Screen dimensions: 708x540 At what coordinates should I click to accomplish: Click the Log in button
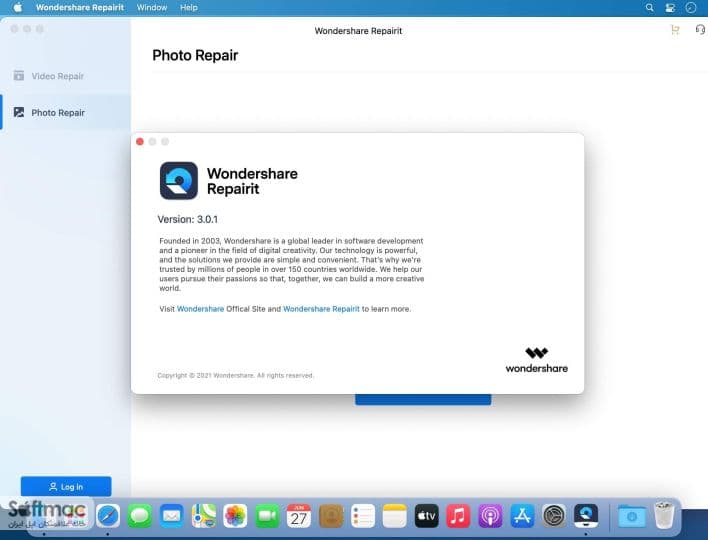click(66, 487)
